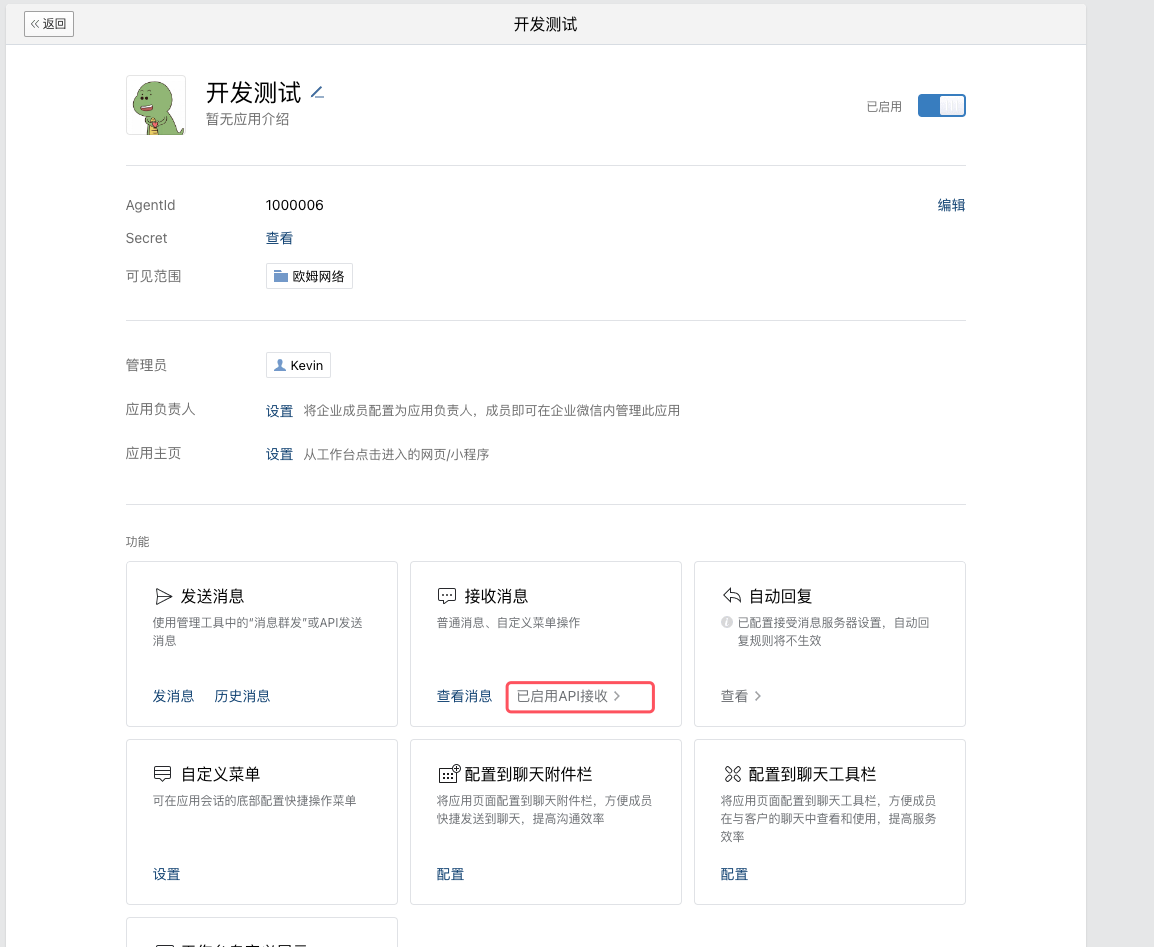
Task: Click the AgentId value 1000006
Action: tap(294, 205)
